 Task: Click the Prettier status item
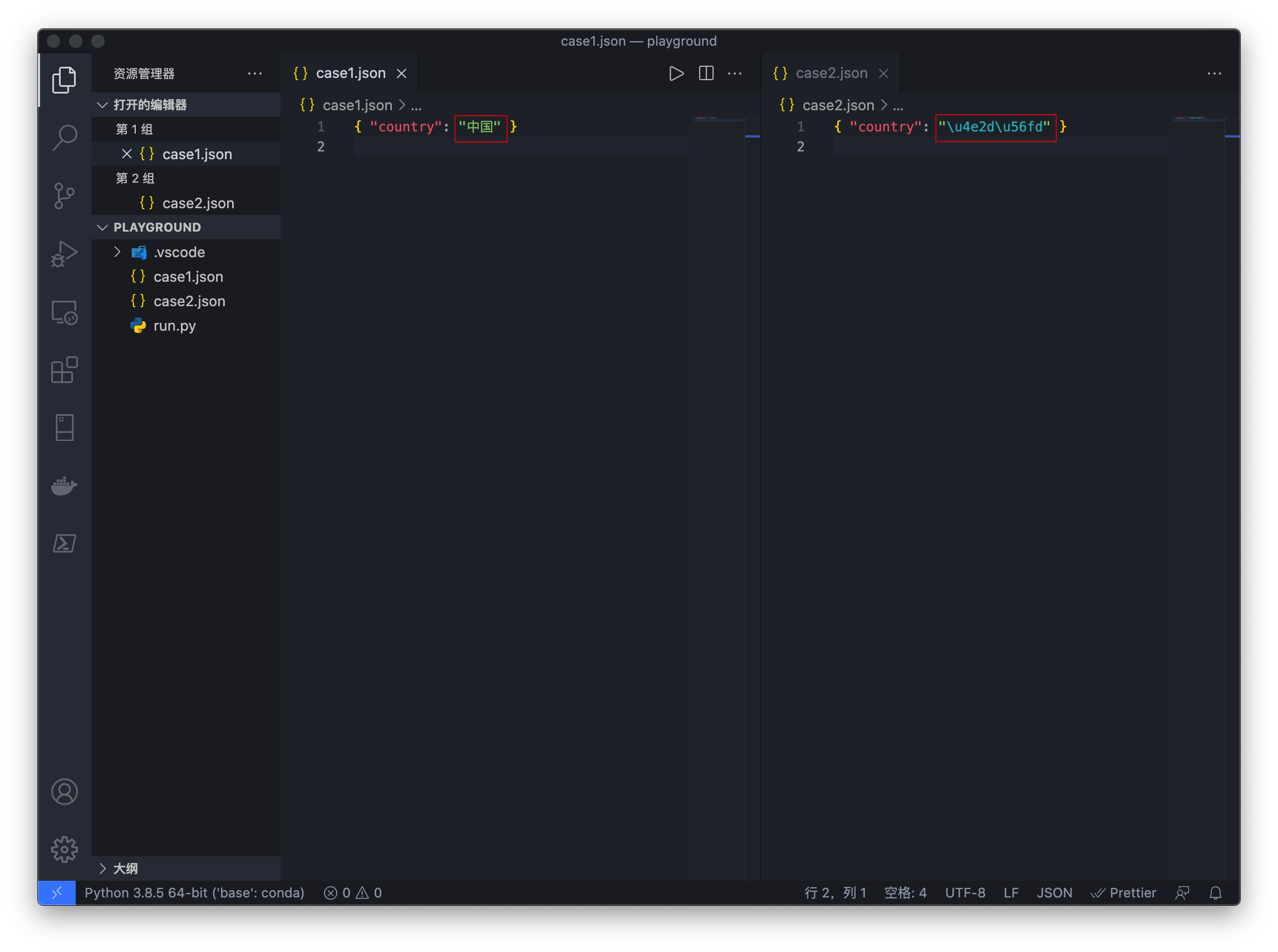pos(1124,892)
